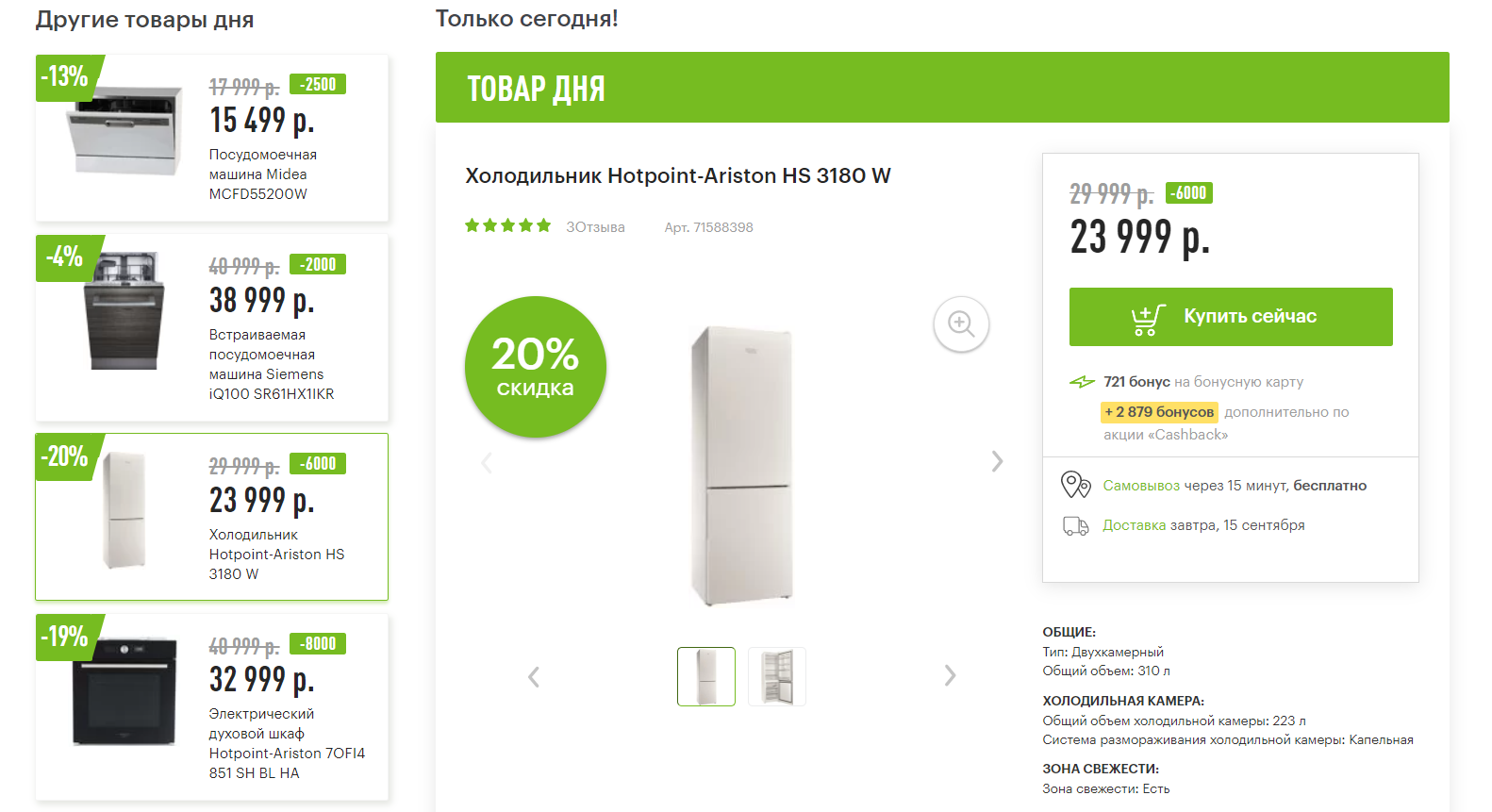Click the bonus card arrows icon
This screenshot has height=812, width=1492.
(1082, 382)
